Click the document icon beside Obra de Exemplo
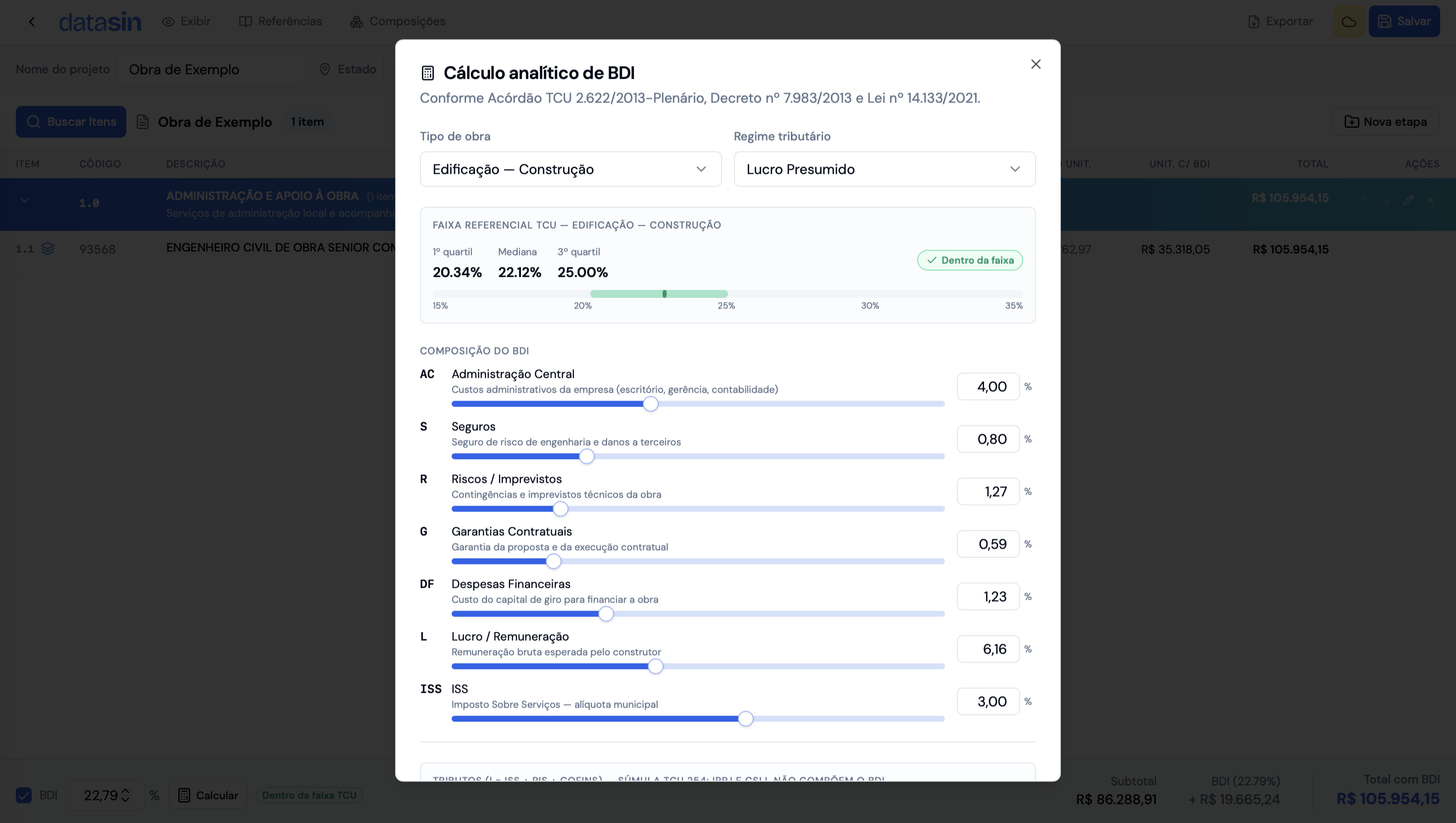 pyautogui.click(x=143, y=122)
